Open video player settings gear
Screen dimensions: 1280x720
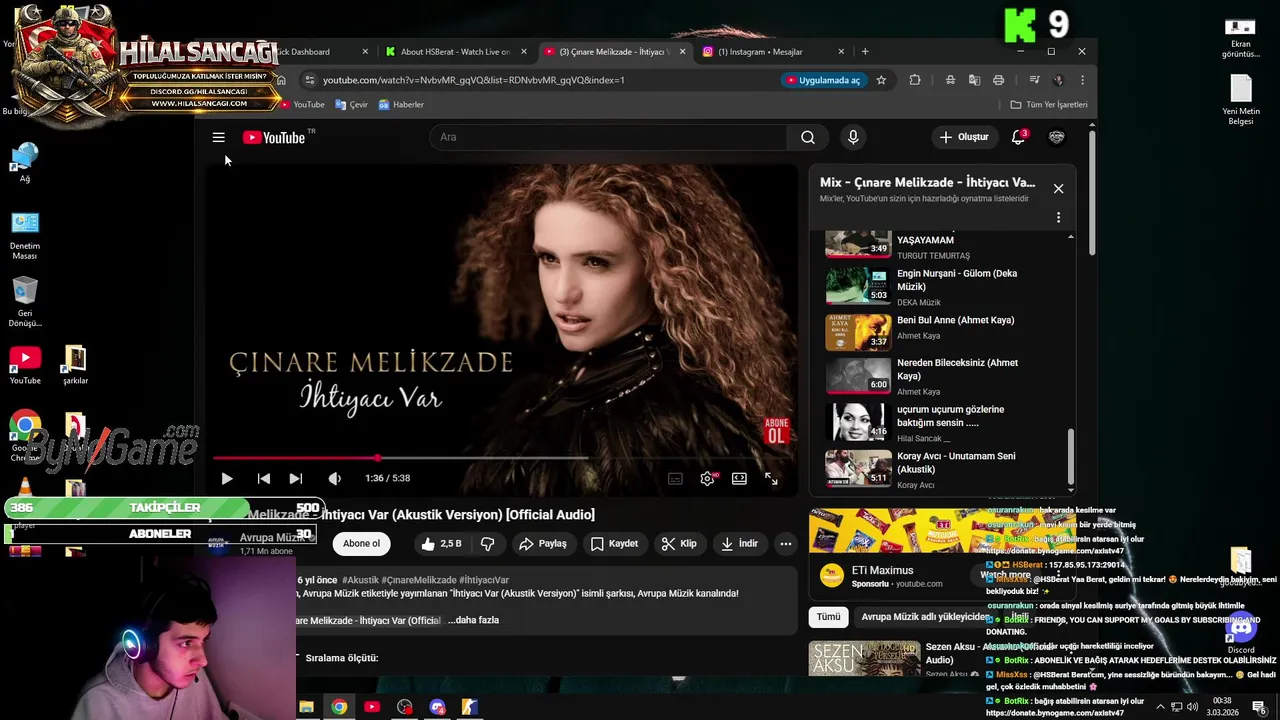pyautogui.click(x=707, y=478)
